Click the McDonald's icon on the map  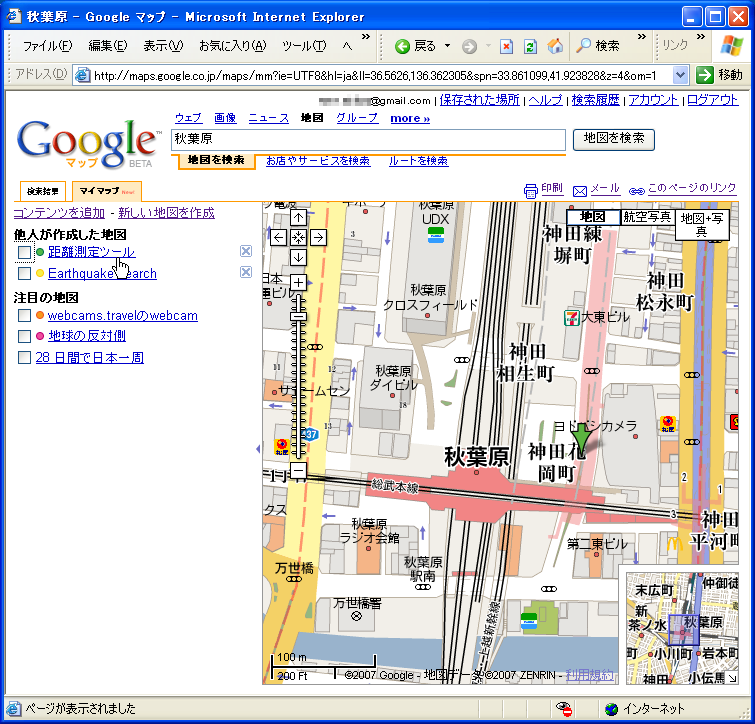pos(674,544)
